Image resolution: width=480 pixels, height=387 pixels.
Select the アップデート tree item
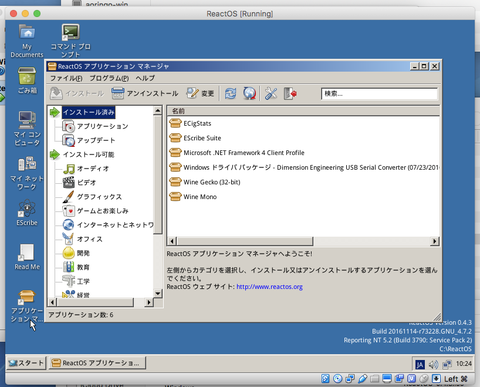point(96,140)
